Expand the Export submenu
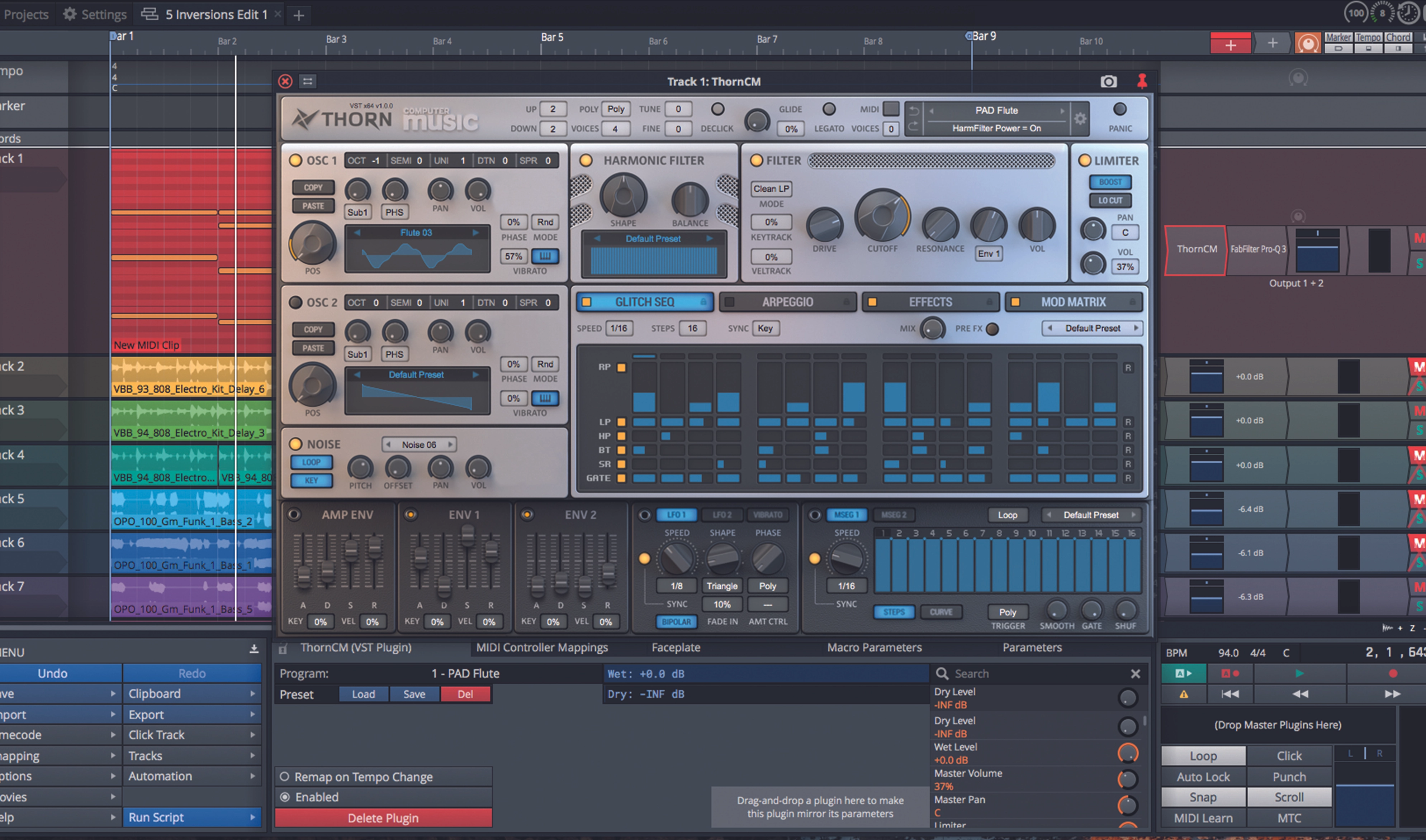1426x840 pixels. 192,714
